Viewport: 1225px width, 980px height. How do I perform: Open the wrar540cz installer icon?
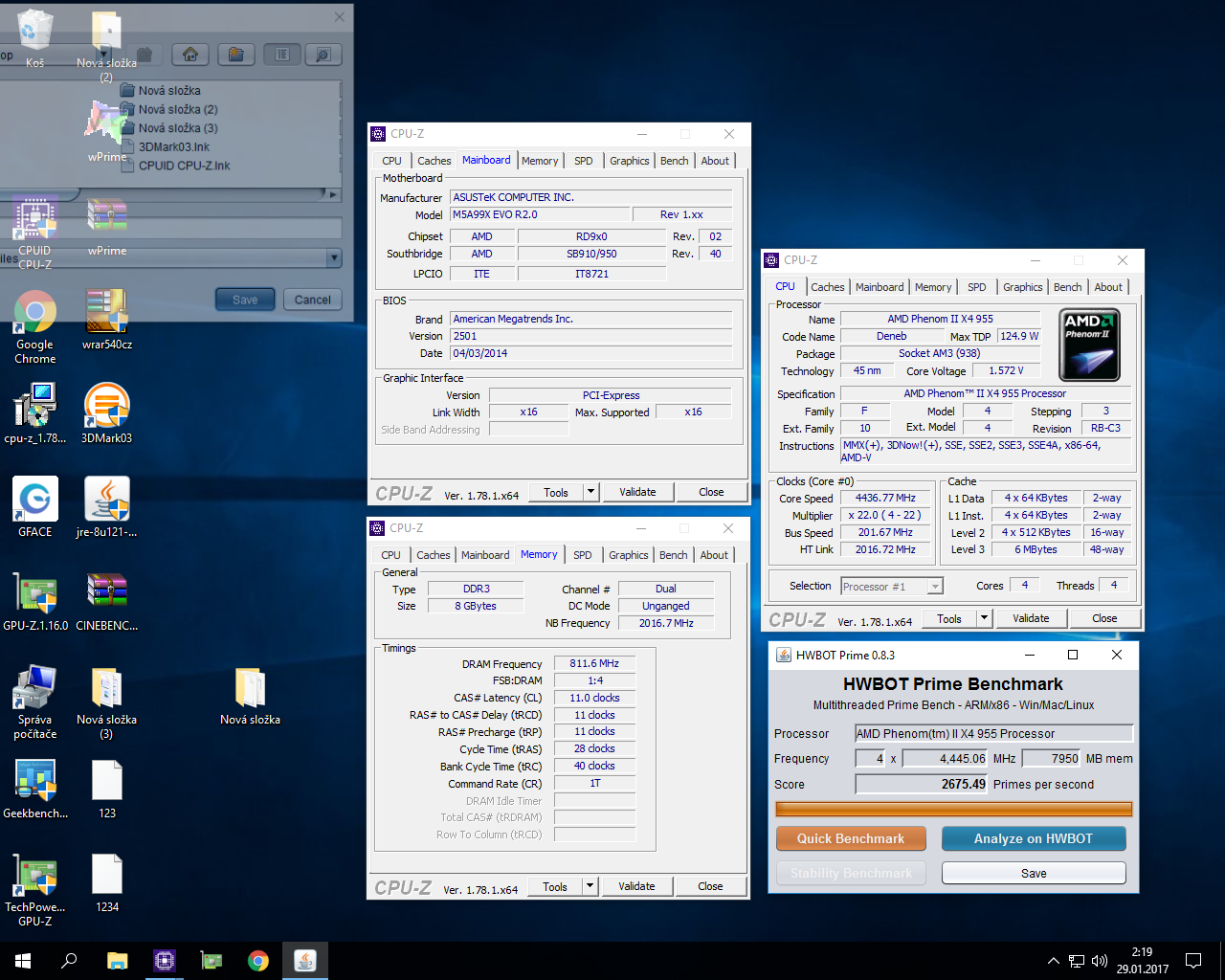[x=106, y=320]
